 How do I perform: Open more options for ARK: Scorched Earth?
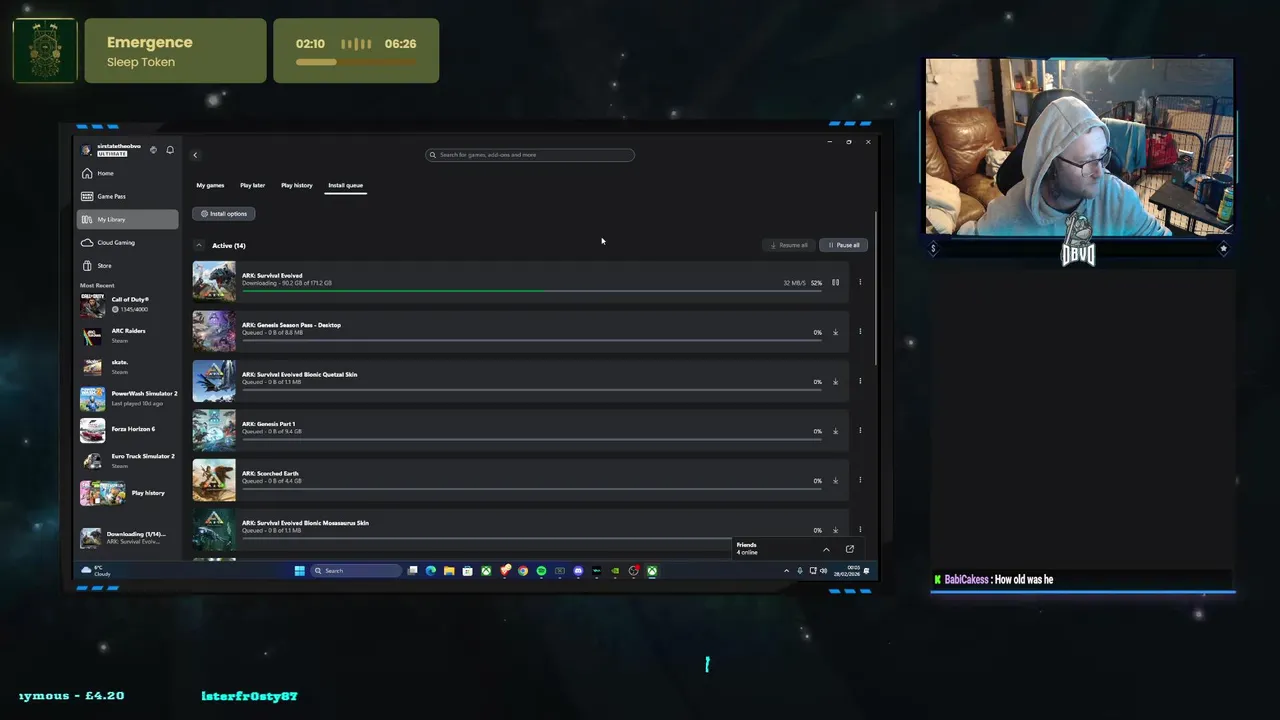coord(860,480)
